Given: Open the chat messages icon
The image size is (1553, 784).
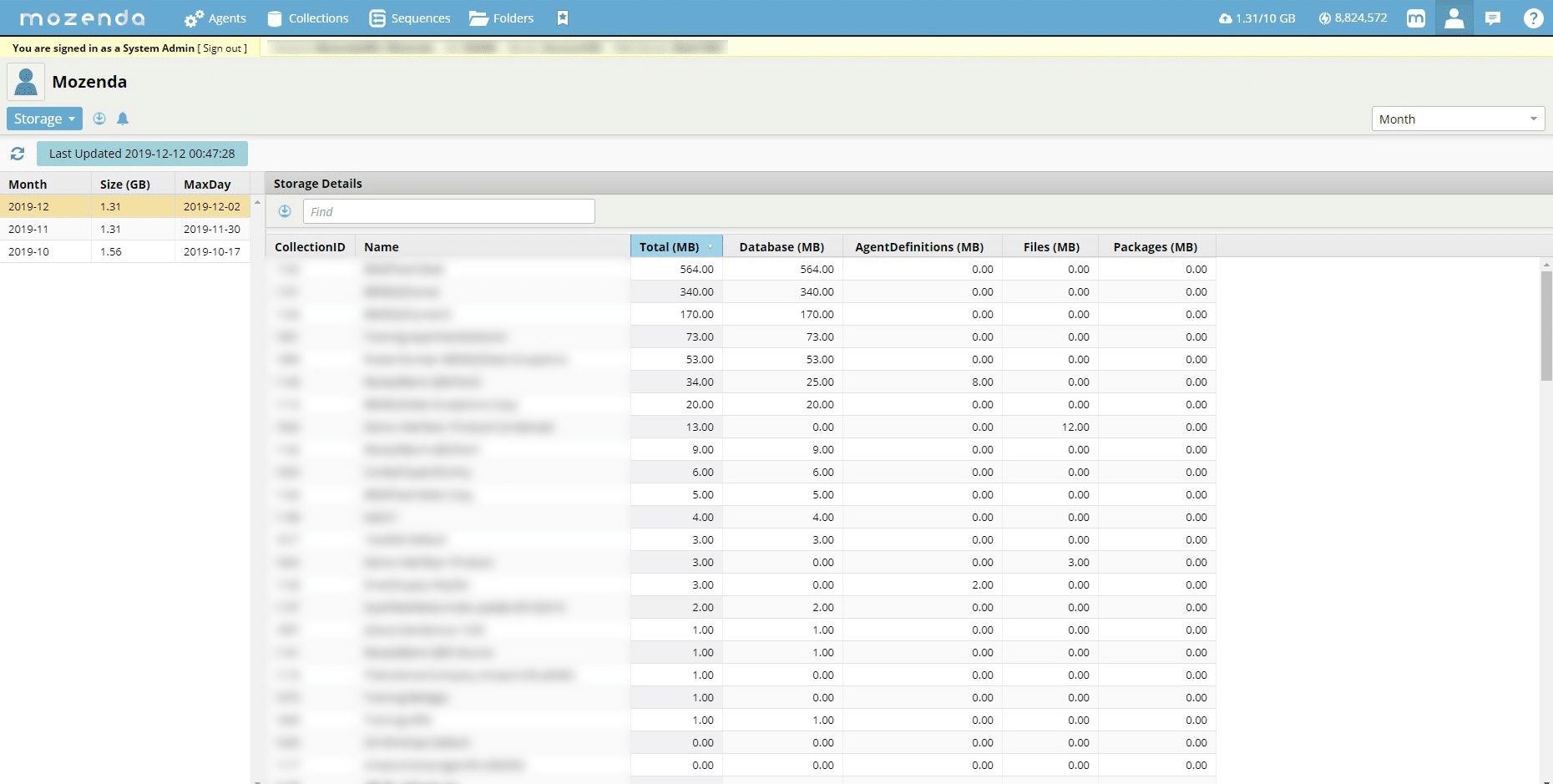Looking at the screenshot, I should (1493, 18).
